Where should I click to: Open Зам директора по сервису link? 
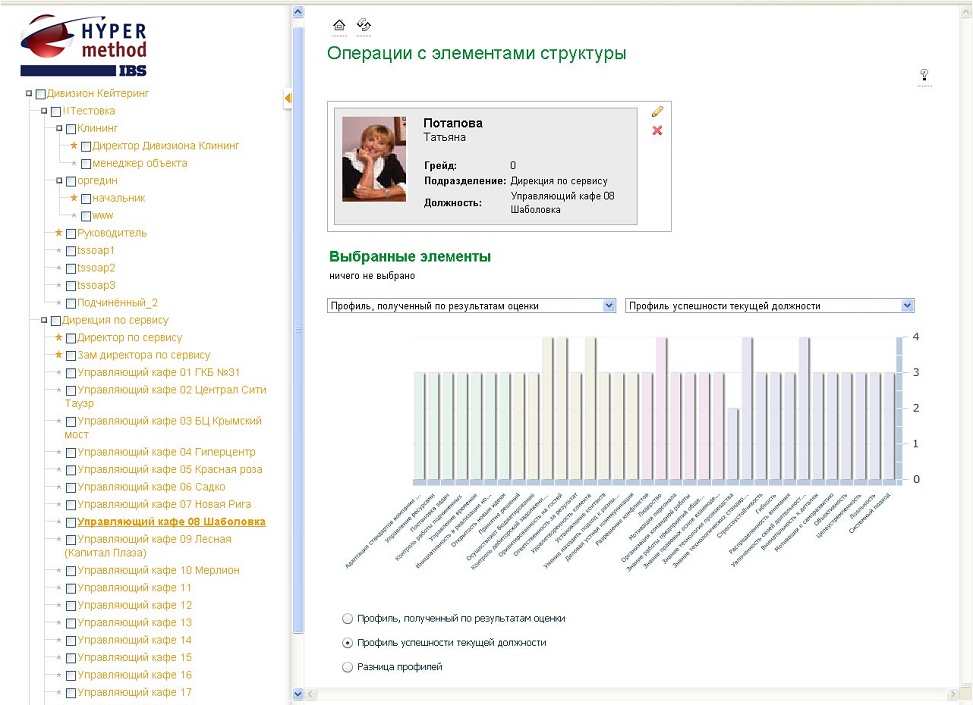(x=143, y=355)
